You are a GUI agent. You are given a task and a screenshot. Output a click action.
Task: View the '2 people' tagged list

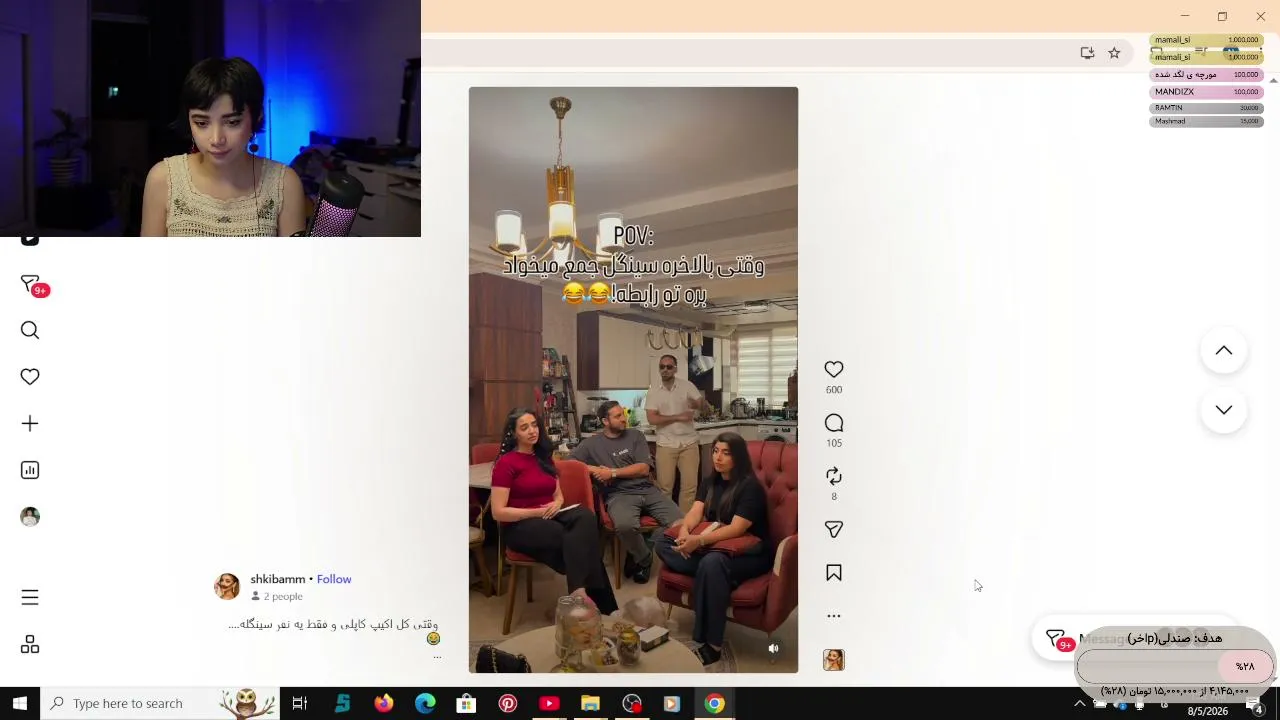[277, 596]
